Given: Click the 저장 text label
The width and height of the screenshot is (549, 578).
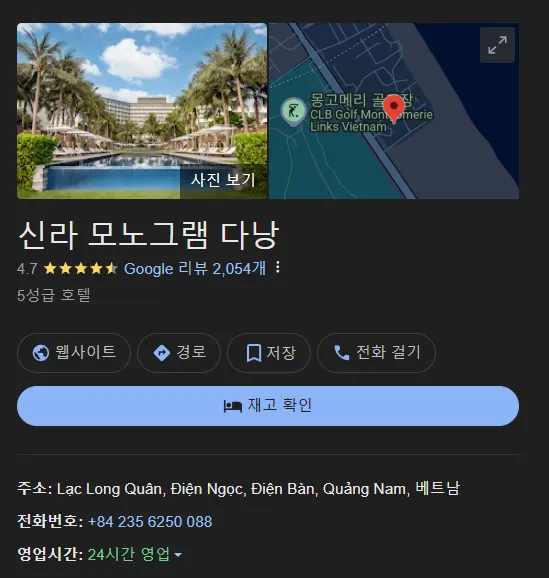Looking at the screenshot, I should (281, 353).
